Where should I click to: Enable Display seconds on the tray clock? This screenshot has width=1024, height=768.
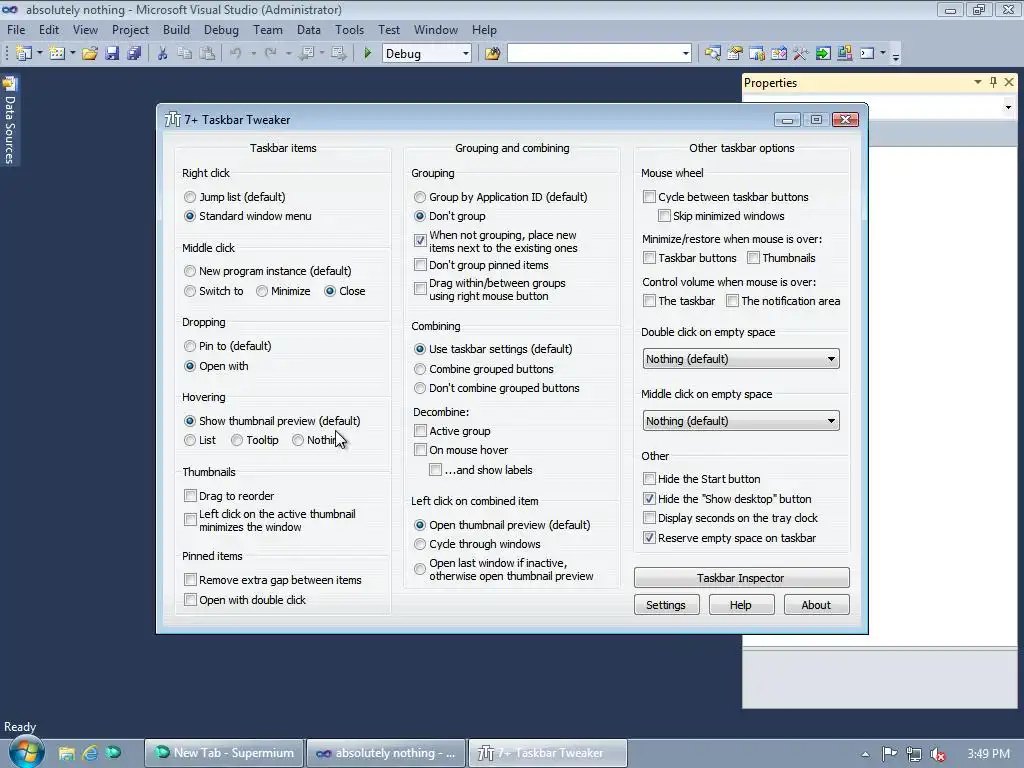point(649,518)
